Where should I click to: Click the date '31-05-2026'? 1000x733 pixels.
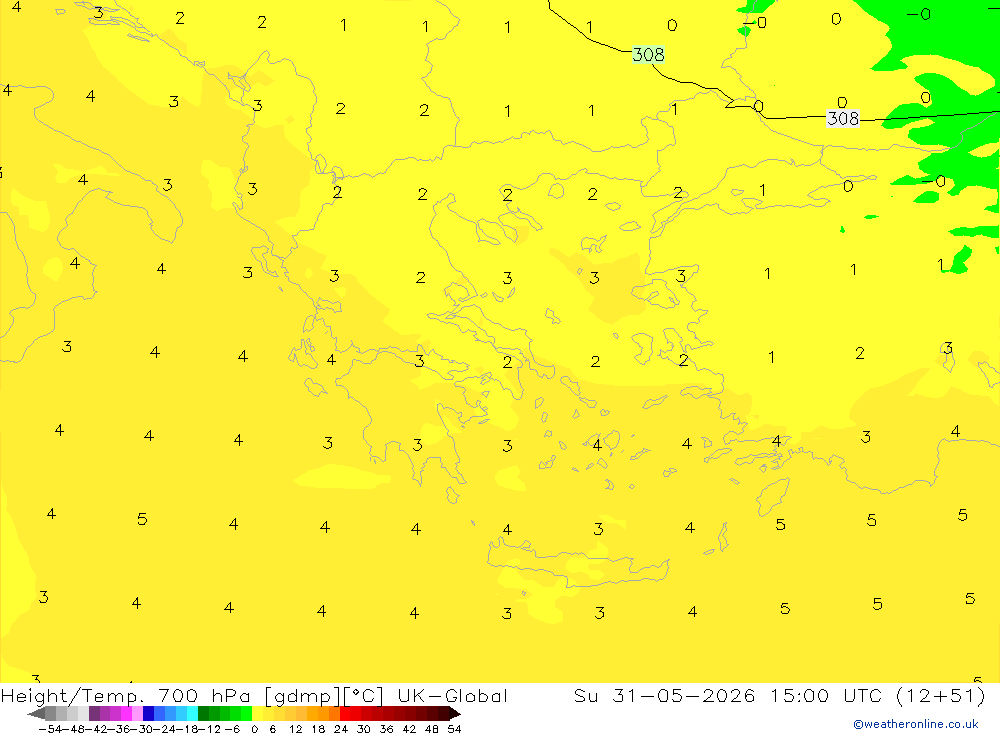click(x=684, y=695)
